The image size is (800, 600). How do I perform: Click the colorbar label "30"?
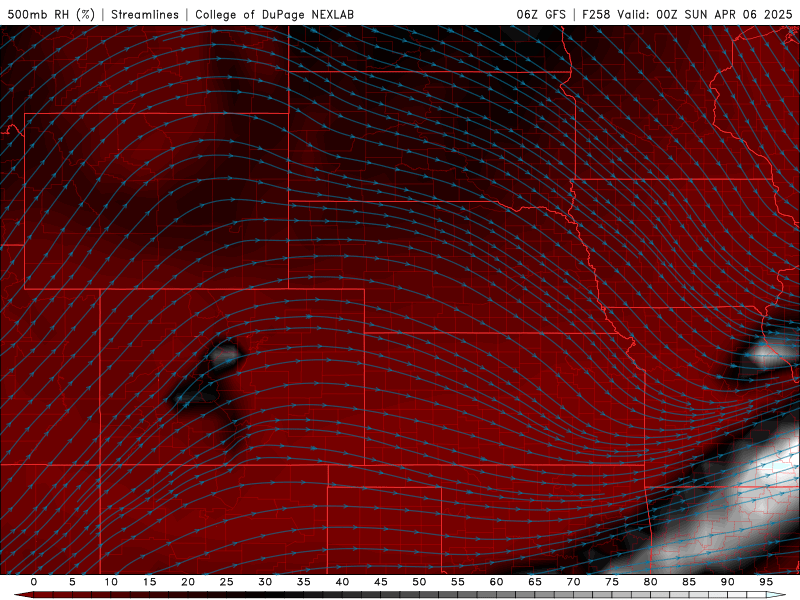(265, 582)
